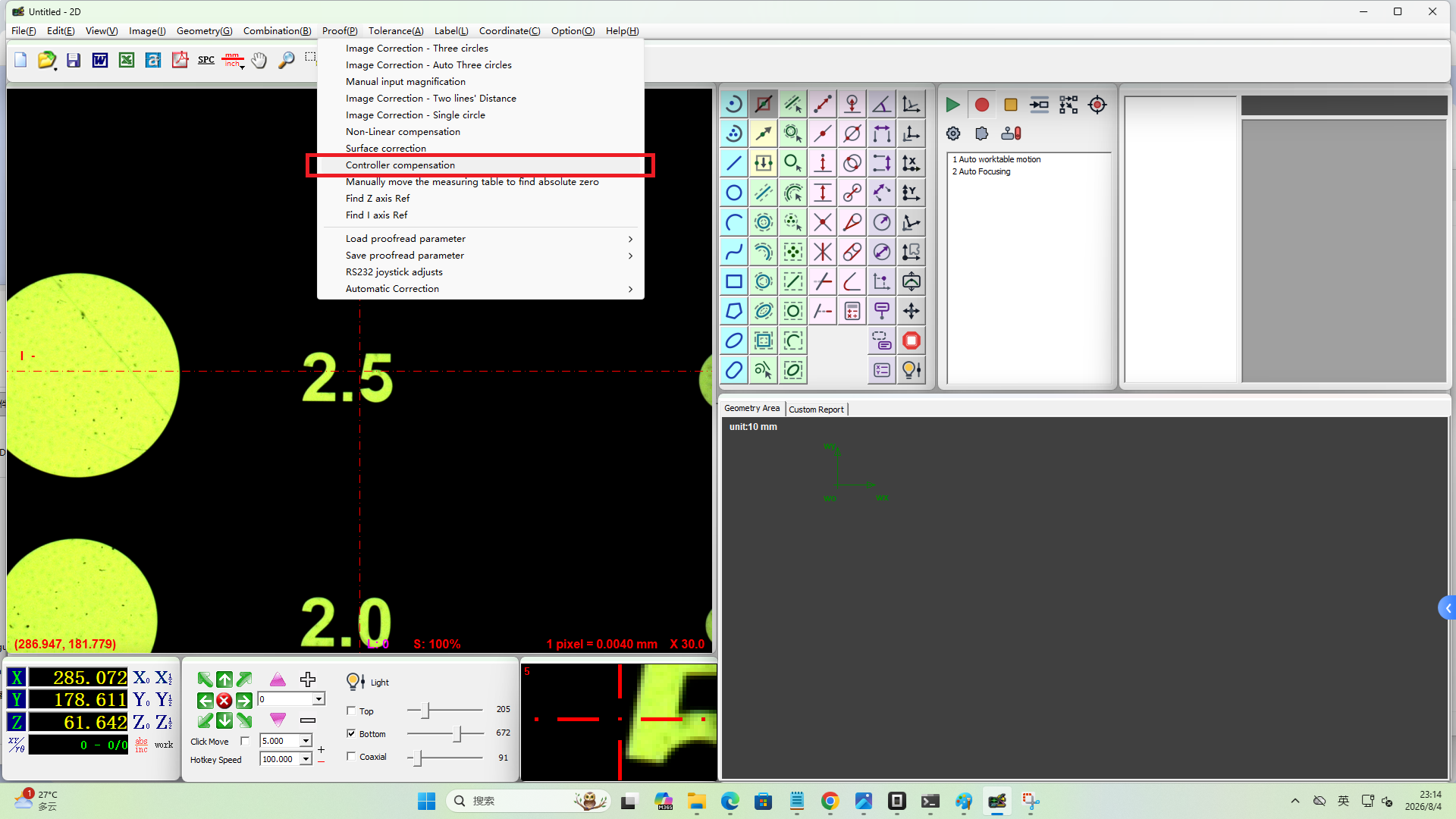The width and height of the screenshot is (1456, 819).
Task: Click the yellow Stop program square
Action: 1010,105
